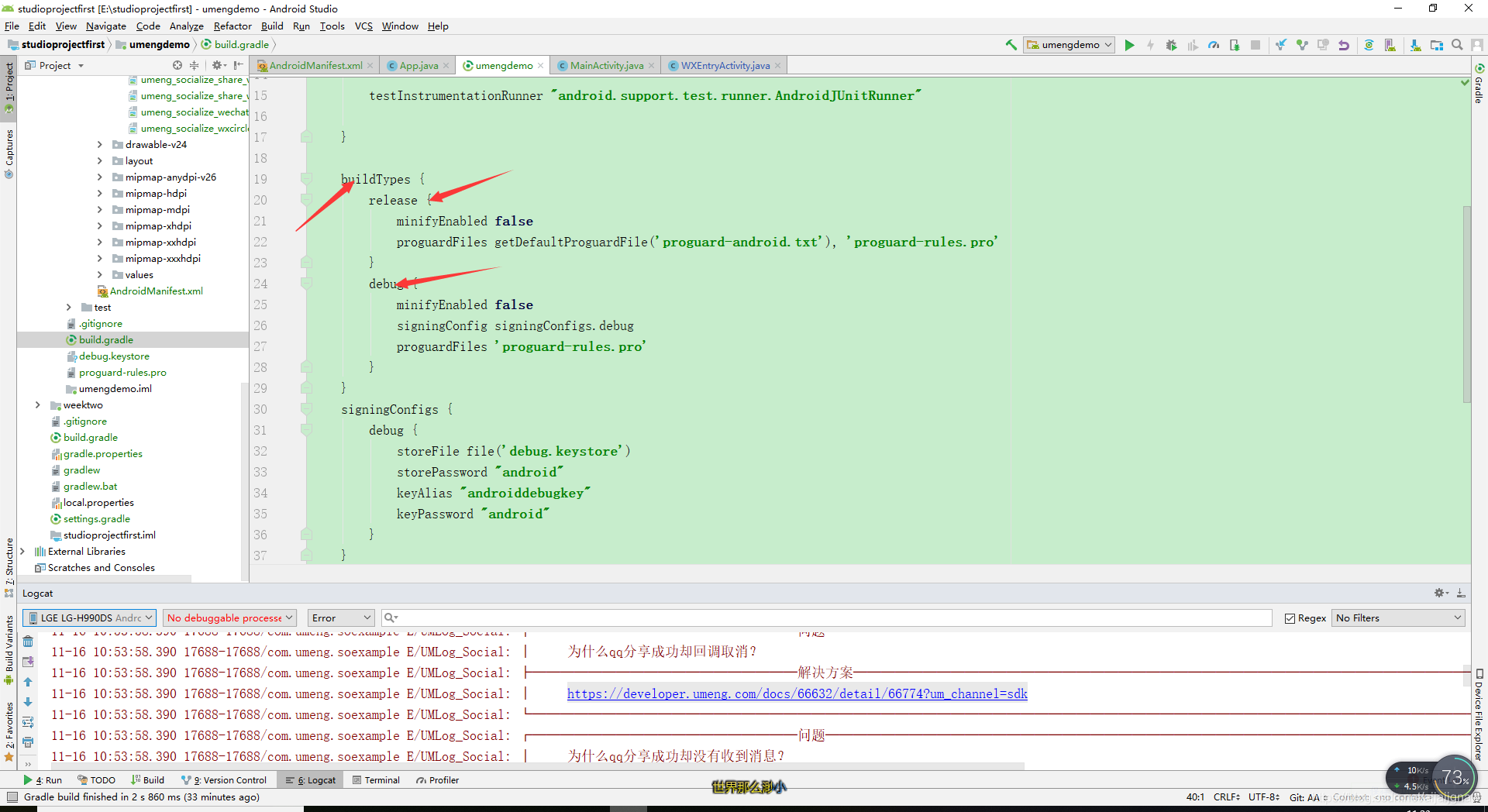1488x812 pixels.
Task: Open the Terminal tool window
Action: click(x=377, y=780)
